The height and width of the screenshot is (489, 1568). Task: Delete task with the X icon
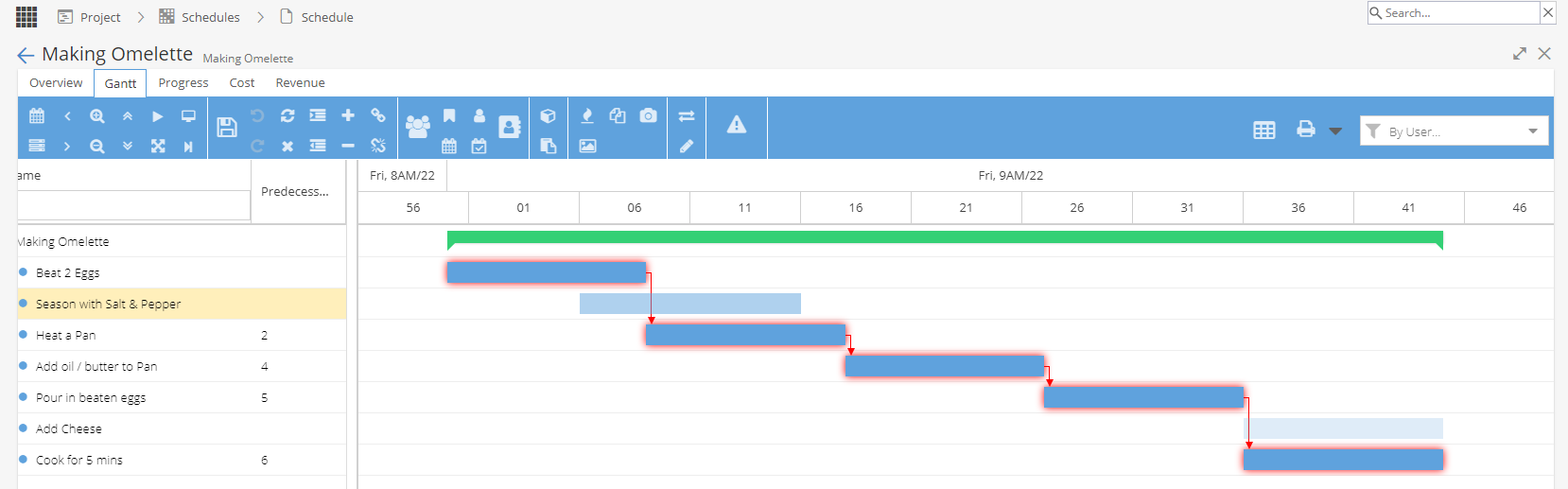point(287,146)
